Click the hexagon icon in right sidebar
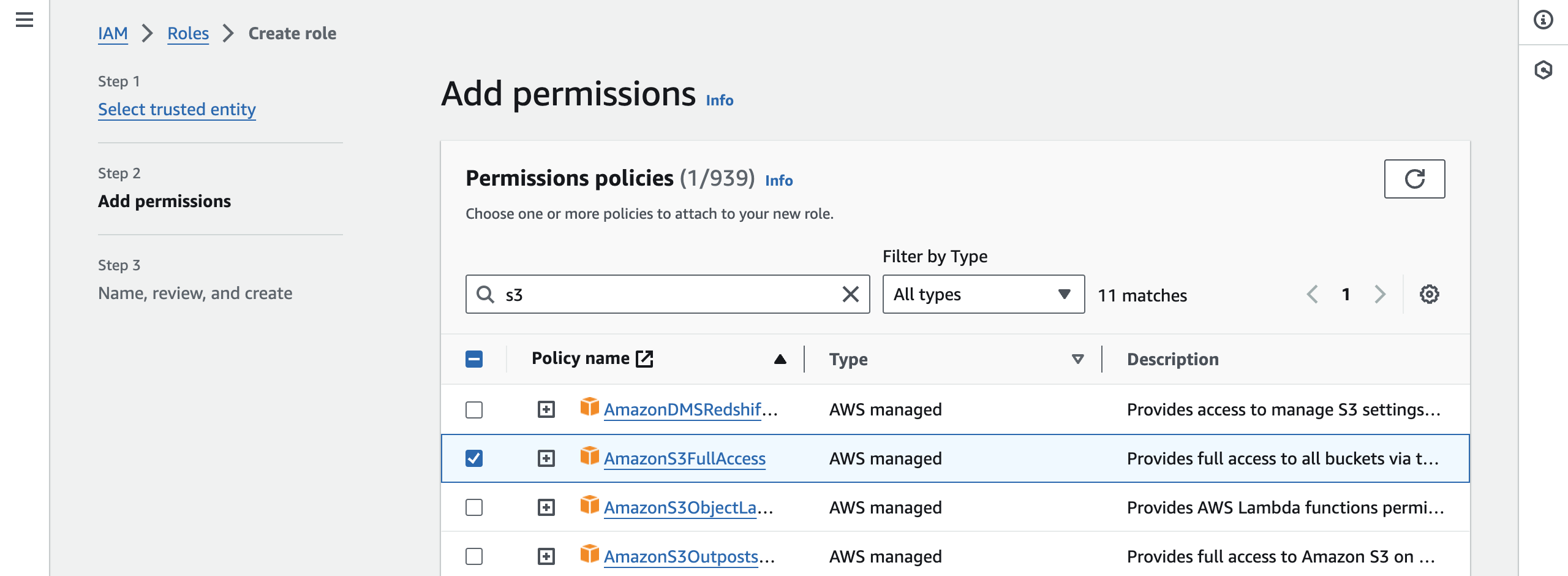 click(x=1543, y=70)
